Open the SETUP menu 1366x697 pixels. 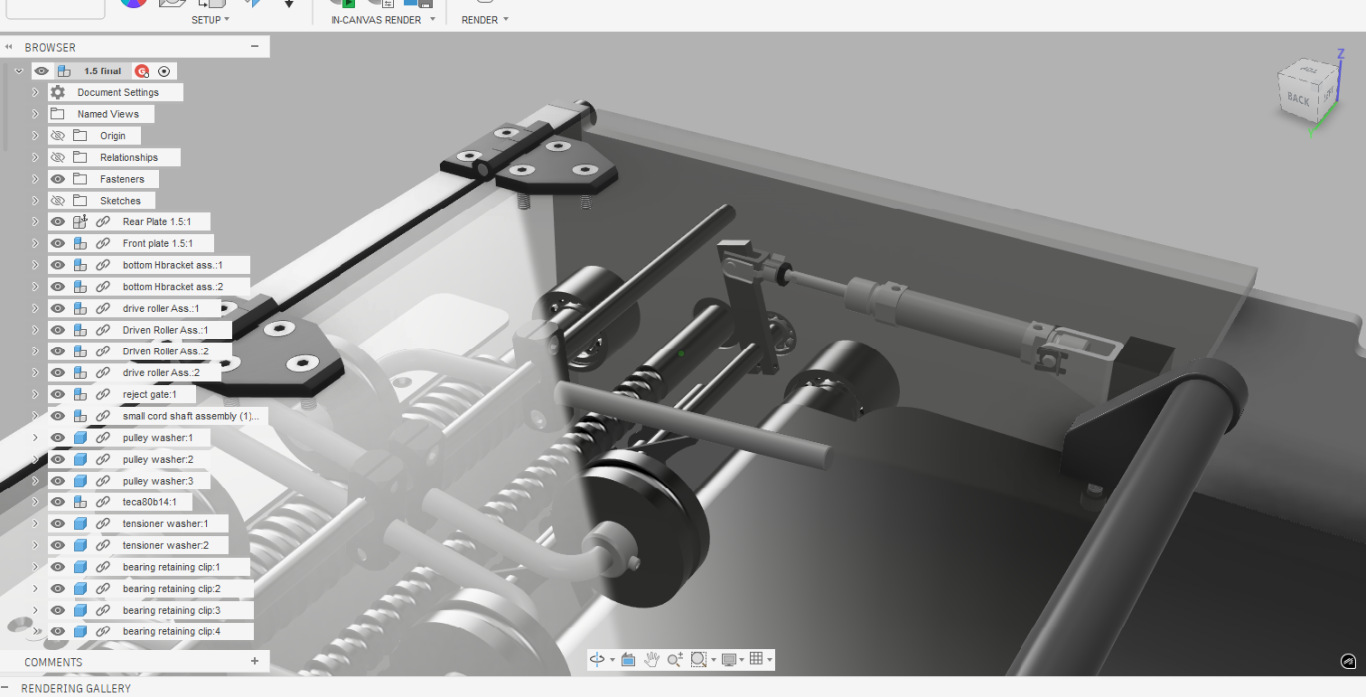tap(210, 20)
